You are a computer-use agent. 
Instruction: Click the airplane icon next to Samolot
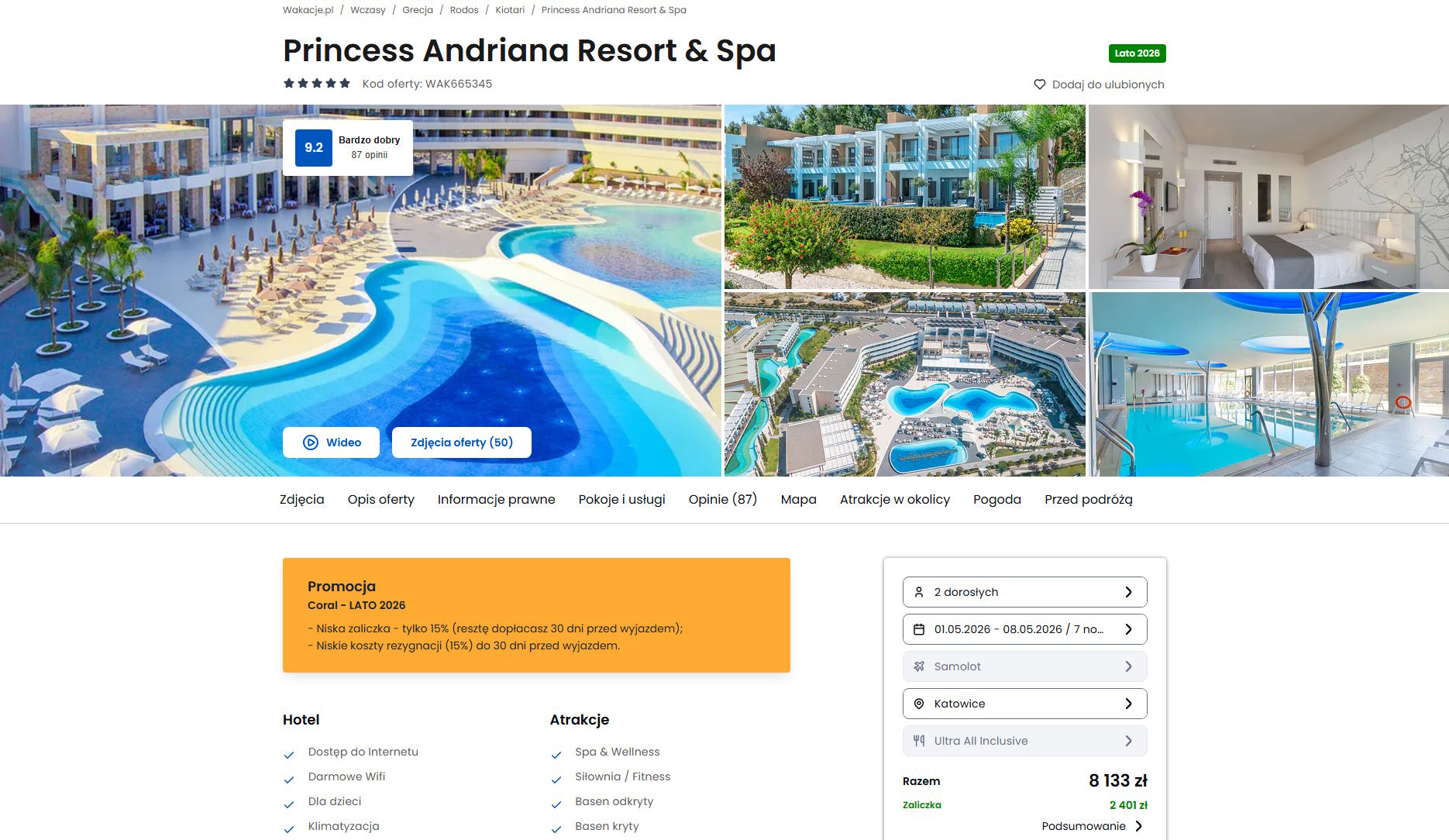click(x=919, y=666)
